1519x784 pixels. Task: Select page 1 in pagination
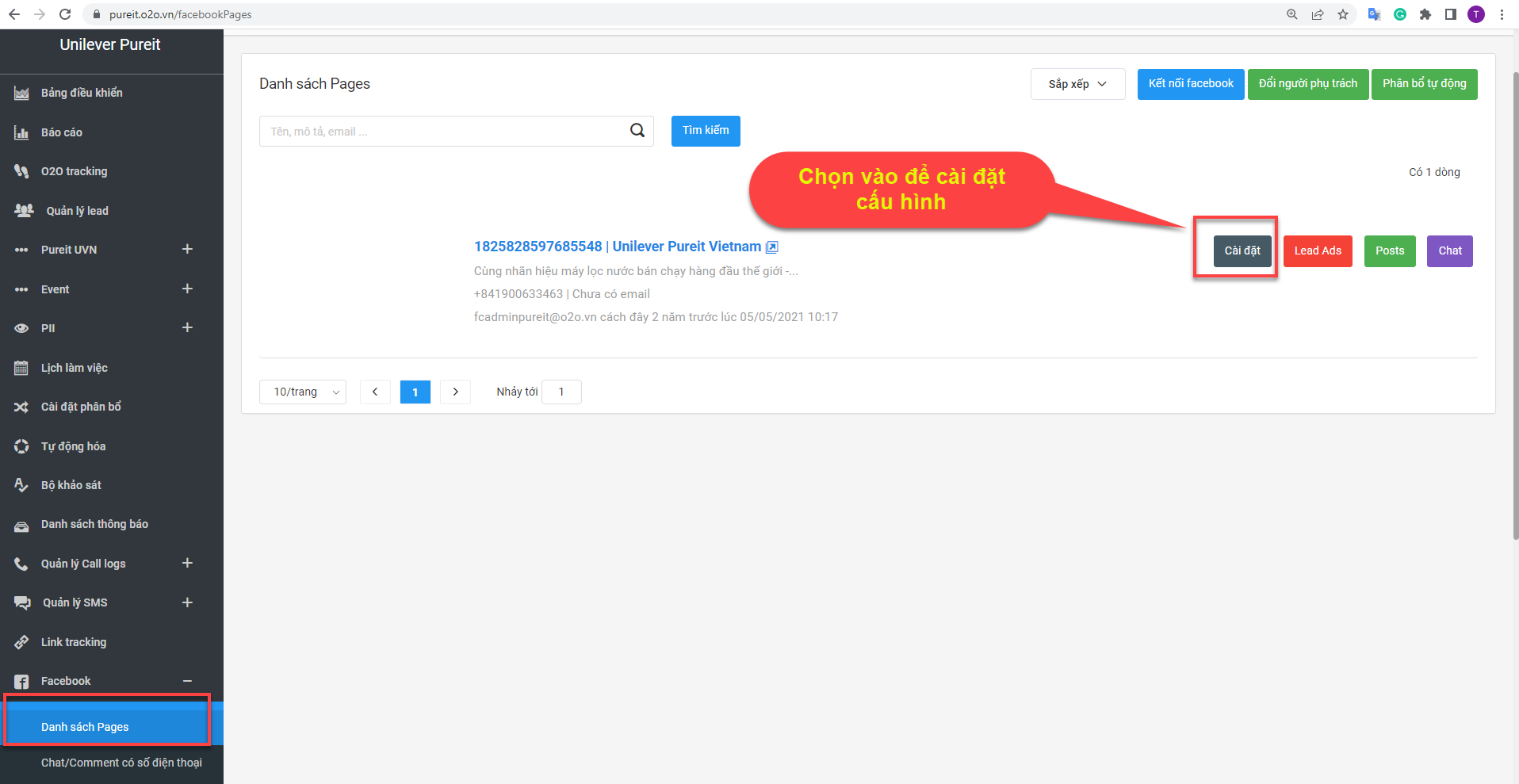click(x=415, y=392)
